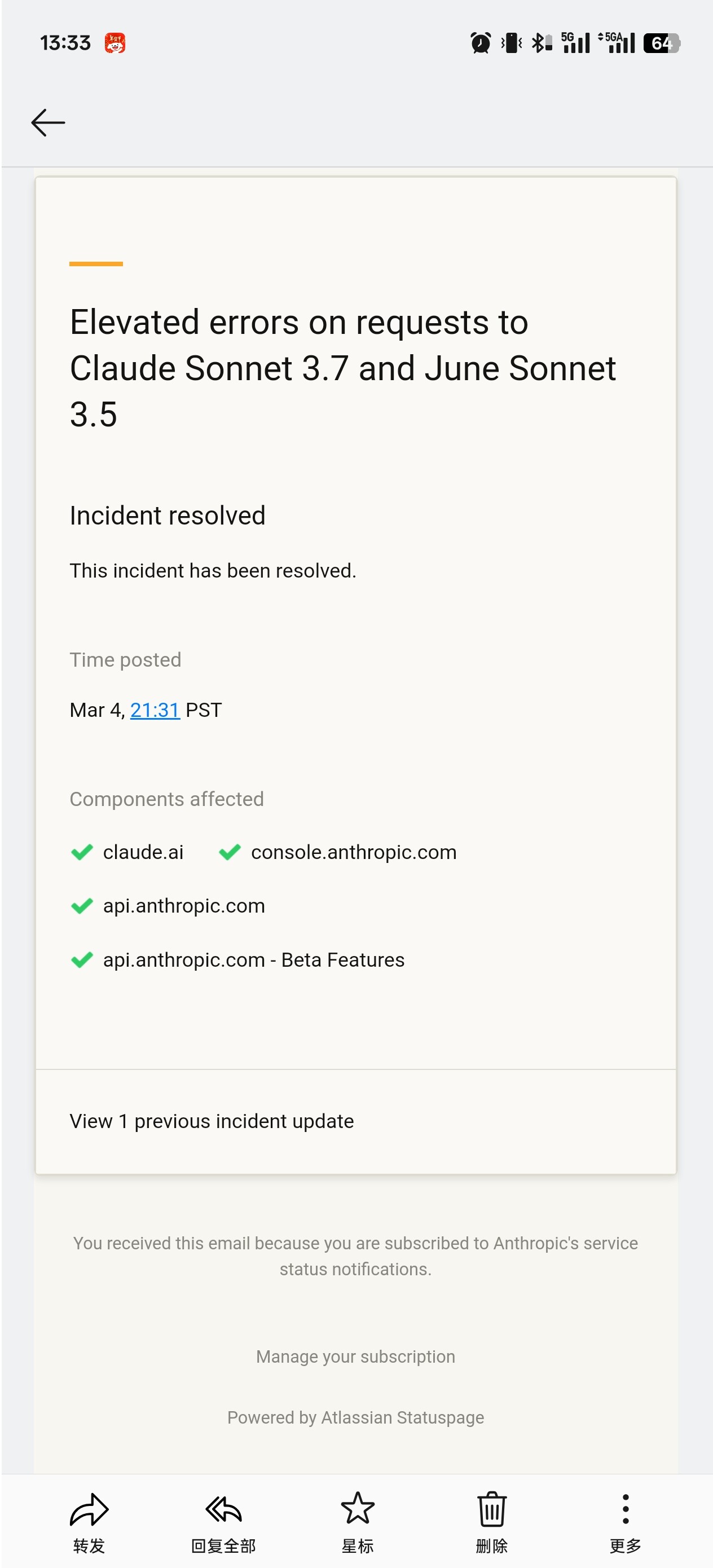
Task: Tap the Elevated errors incident title
Action: (343, 368)
